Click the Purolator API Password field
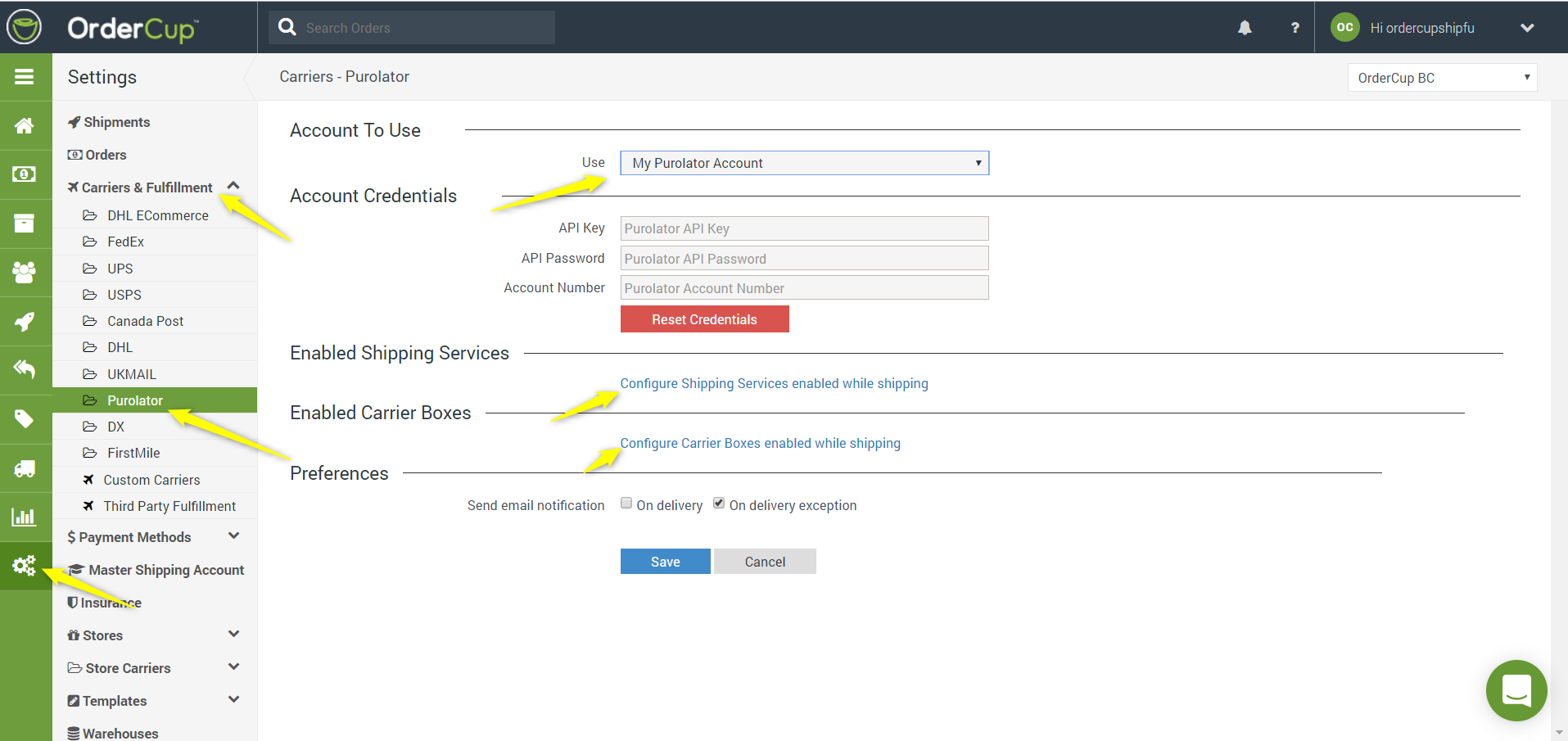The image size is (1568, 741). pos(804,258)
